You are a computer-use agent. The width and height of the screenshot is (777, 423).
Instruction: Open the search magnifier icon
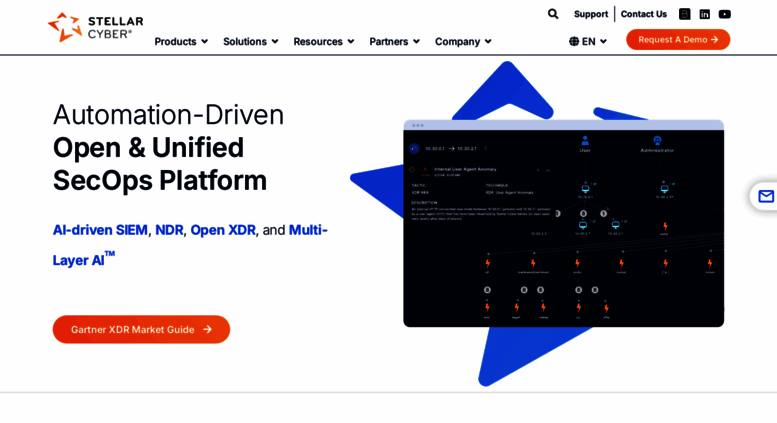[553, 14]
